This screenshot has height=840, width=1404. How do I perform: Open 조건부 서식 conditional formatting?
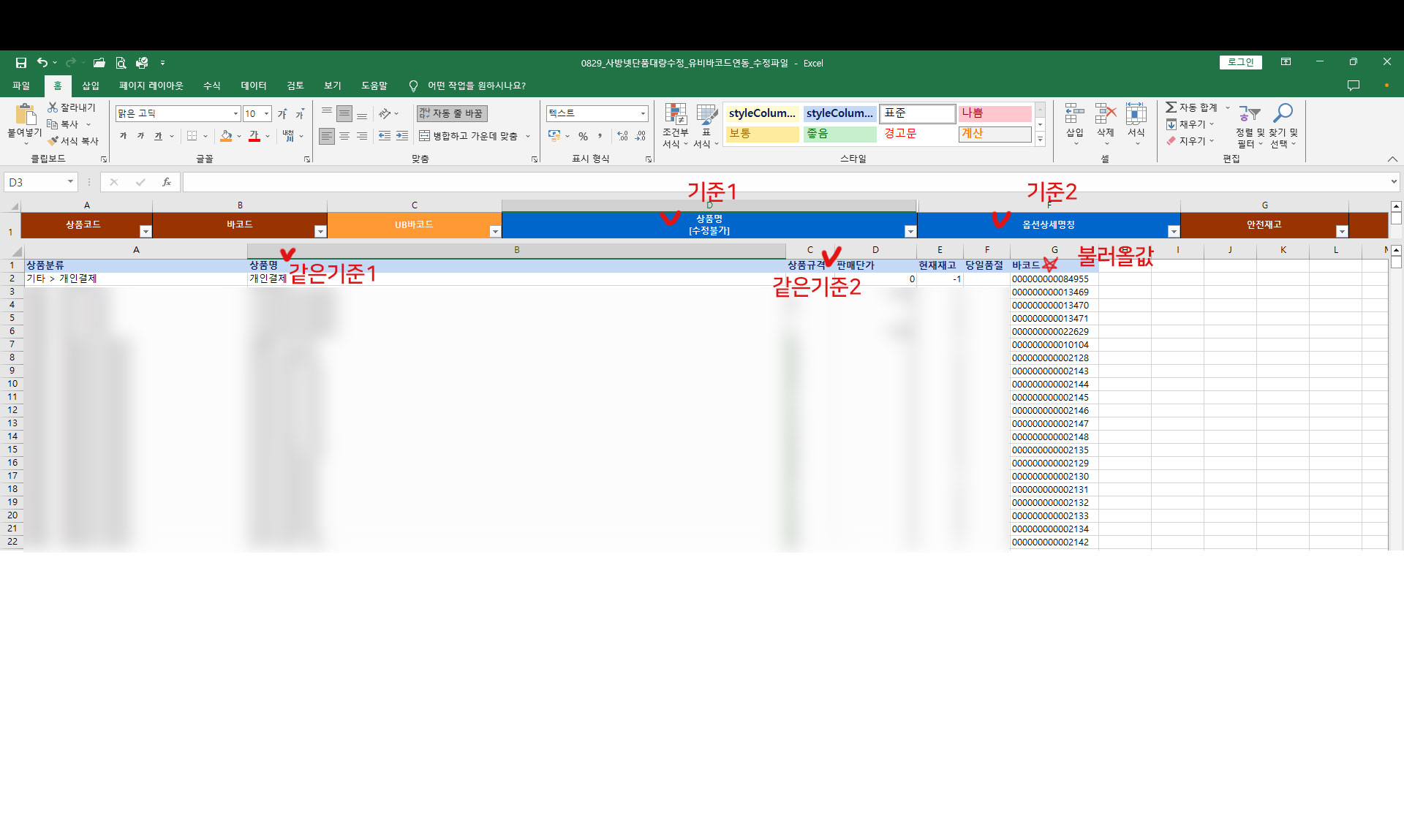pos(675,126)
